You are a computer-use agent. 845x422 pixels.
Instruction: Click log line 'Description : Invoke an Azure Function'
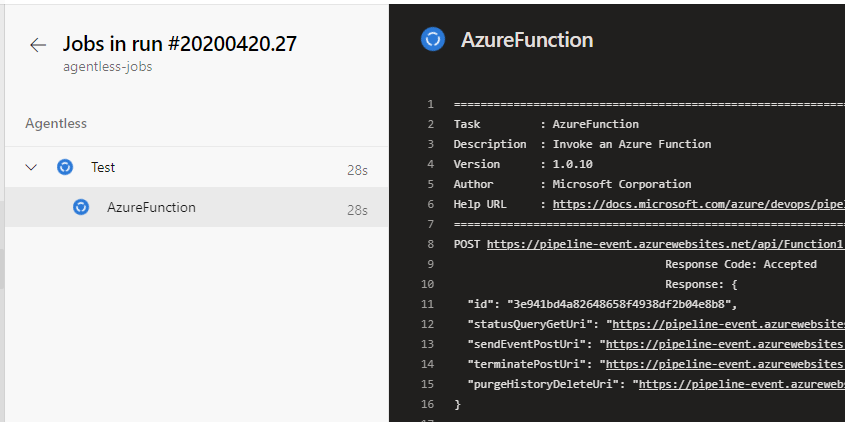(582, 144)
